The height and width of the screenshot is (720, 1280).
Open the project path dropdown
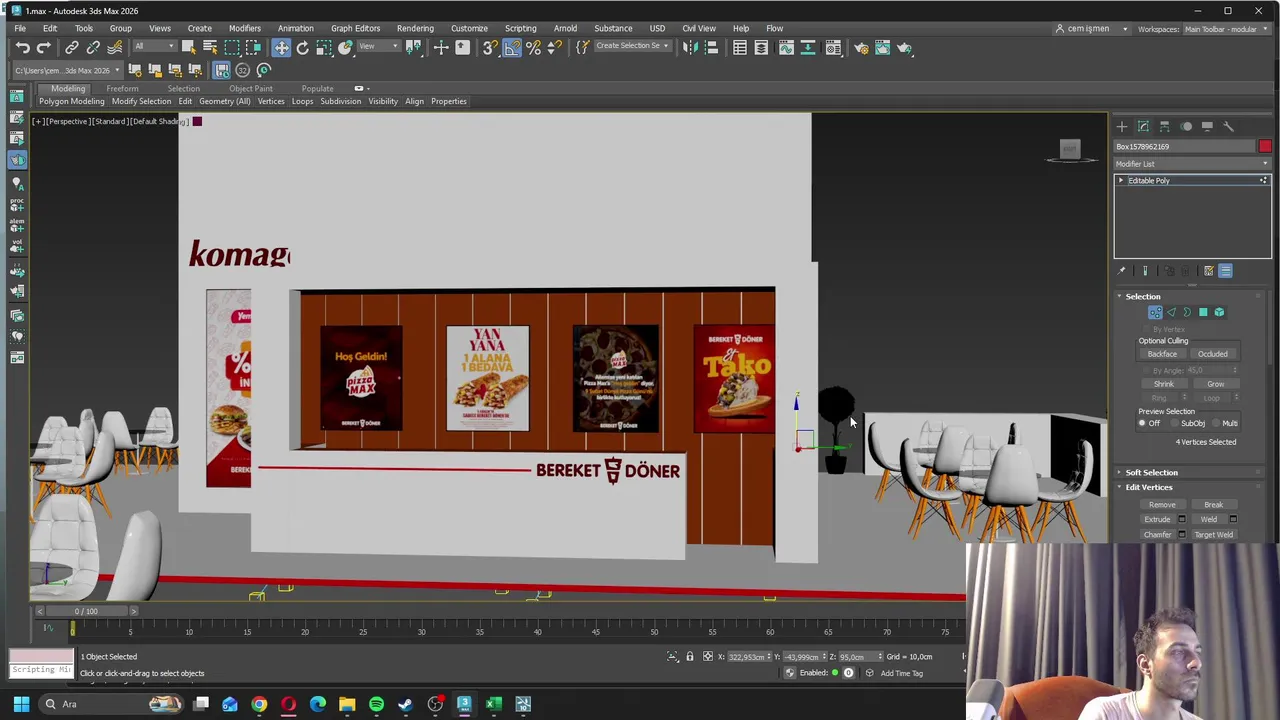[x=66, y=70]
